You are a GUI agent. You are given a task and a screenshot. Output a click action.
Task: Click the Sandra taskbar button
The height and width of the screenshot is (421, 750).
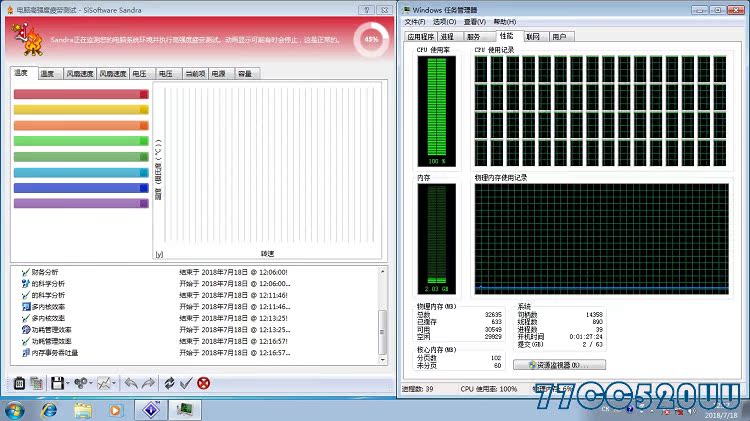click(x=151, y=410)
